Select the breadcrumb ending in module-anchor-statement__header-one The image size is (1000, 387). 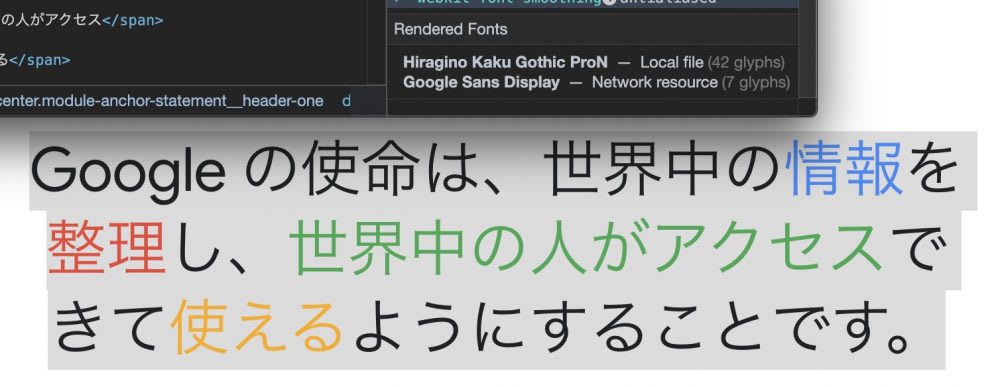(x=161, y=101)
